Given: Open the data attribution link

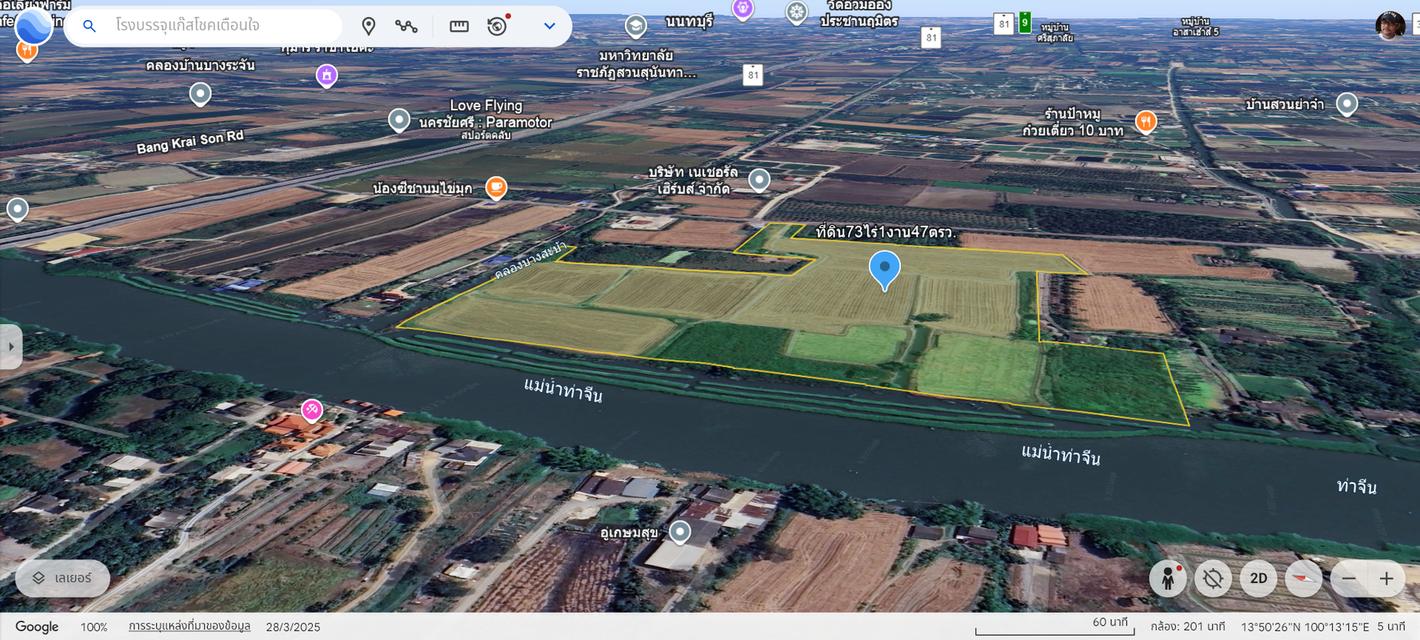Looking at the screenshot, I should tap(189, 627).
